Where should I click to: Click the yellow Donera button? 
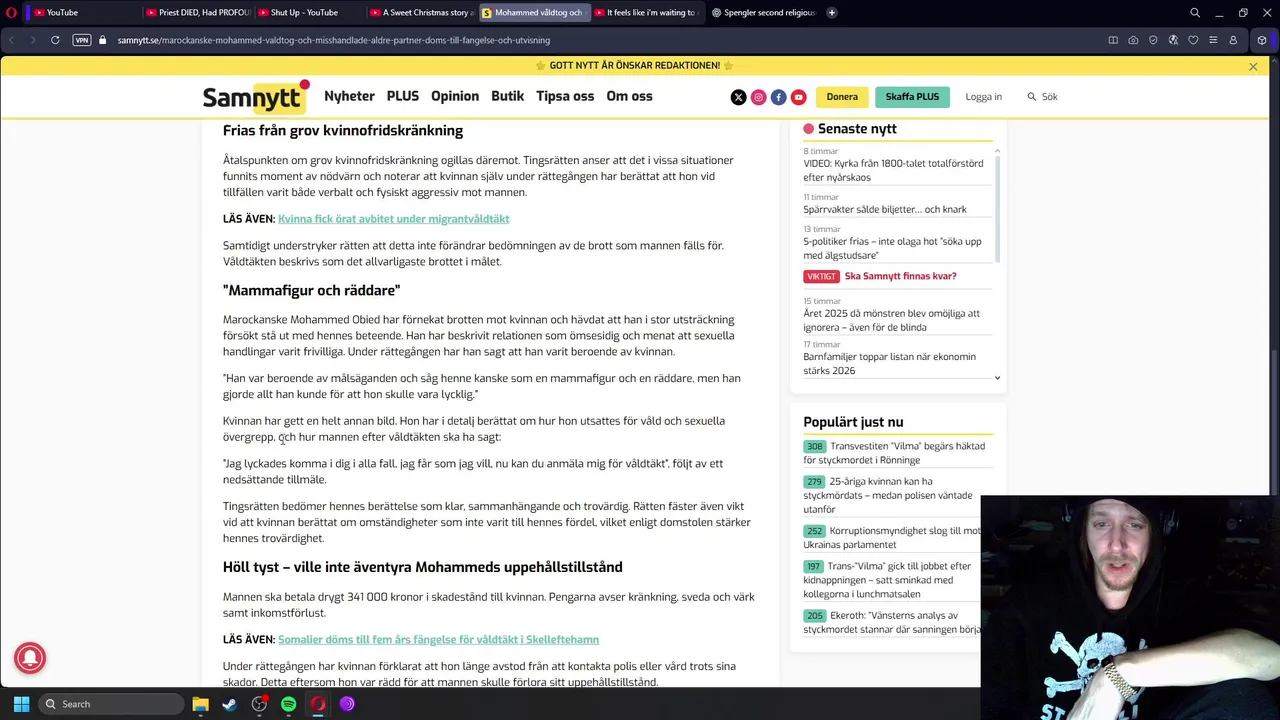coord(842,97)
